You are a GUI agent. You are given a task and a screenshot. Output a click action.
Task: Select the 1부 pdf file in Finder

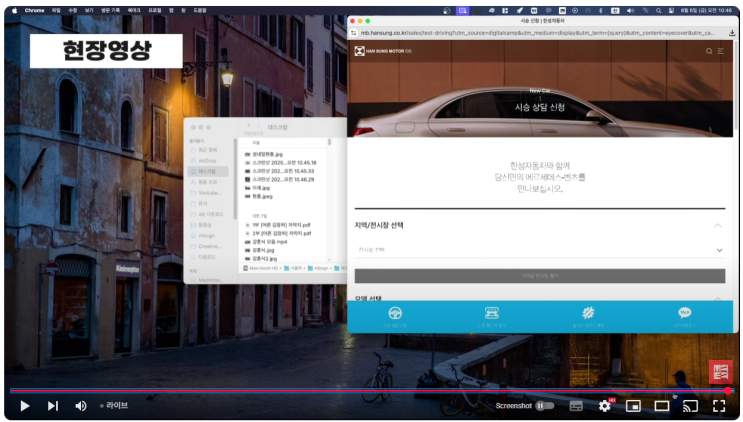[278, 225]
